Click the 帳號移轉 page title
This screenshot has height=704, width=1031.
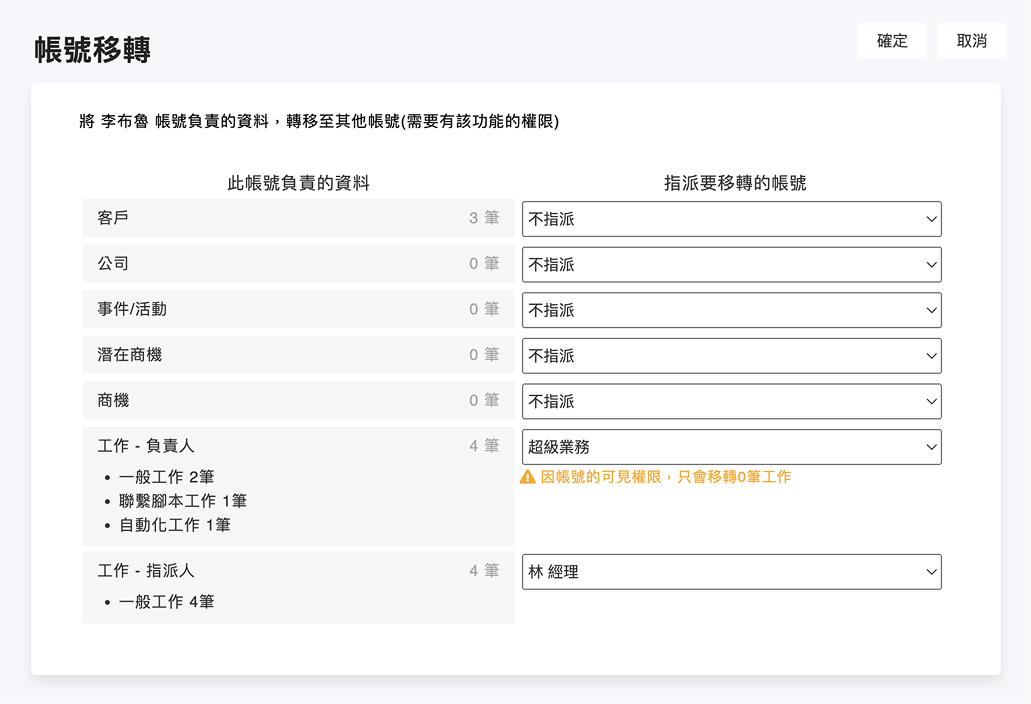click(92, 50)
